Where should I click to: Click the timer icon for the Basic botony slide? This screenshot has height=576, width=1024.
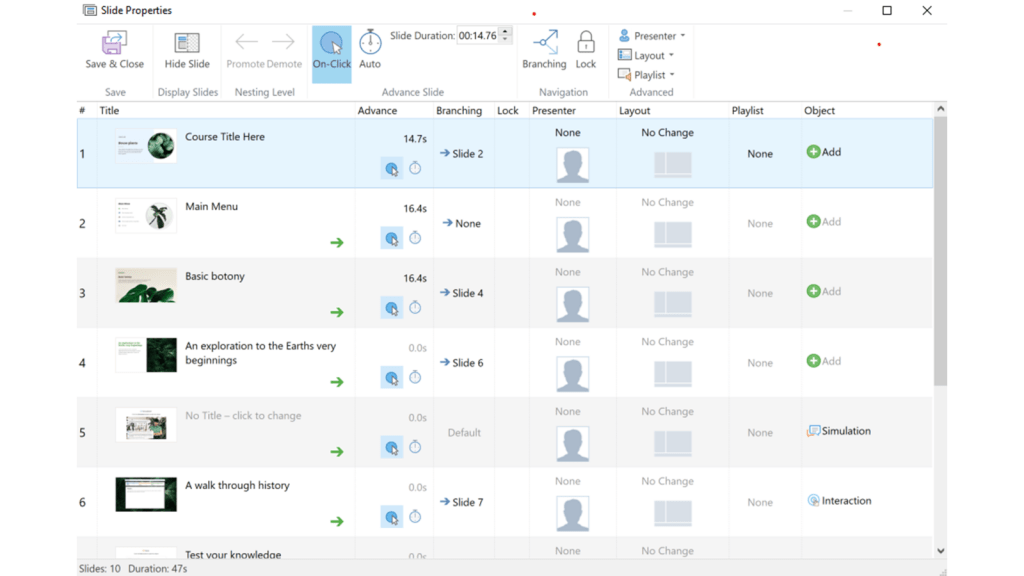(x=414, y=307)
